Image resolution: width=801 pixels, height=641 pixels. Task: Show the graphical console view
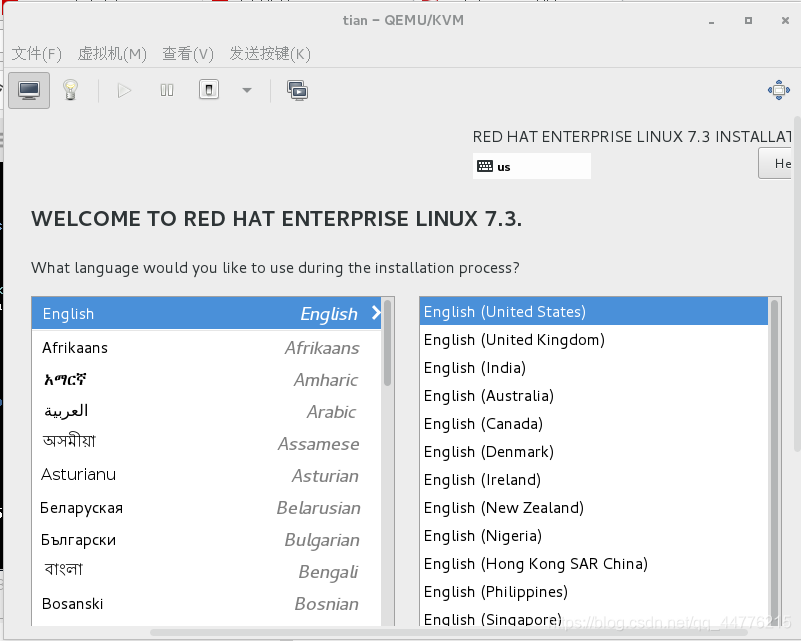29,90
